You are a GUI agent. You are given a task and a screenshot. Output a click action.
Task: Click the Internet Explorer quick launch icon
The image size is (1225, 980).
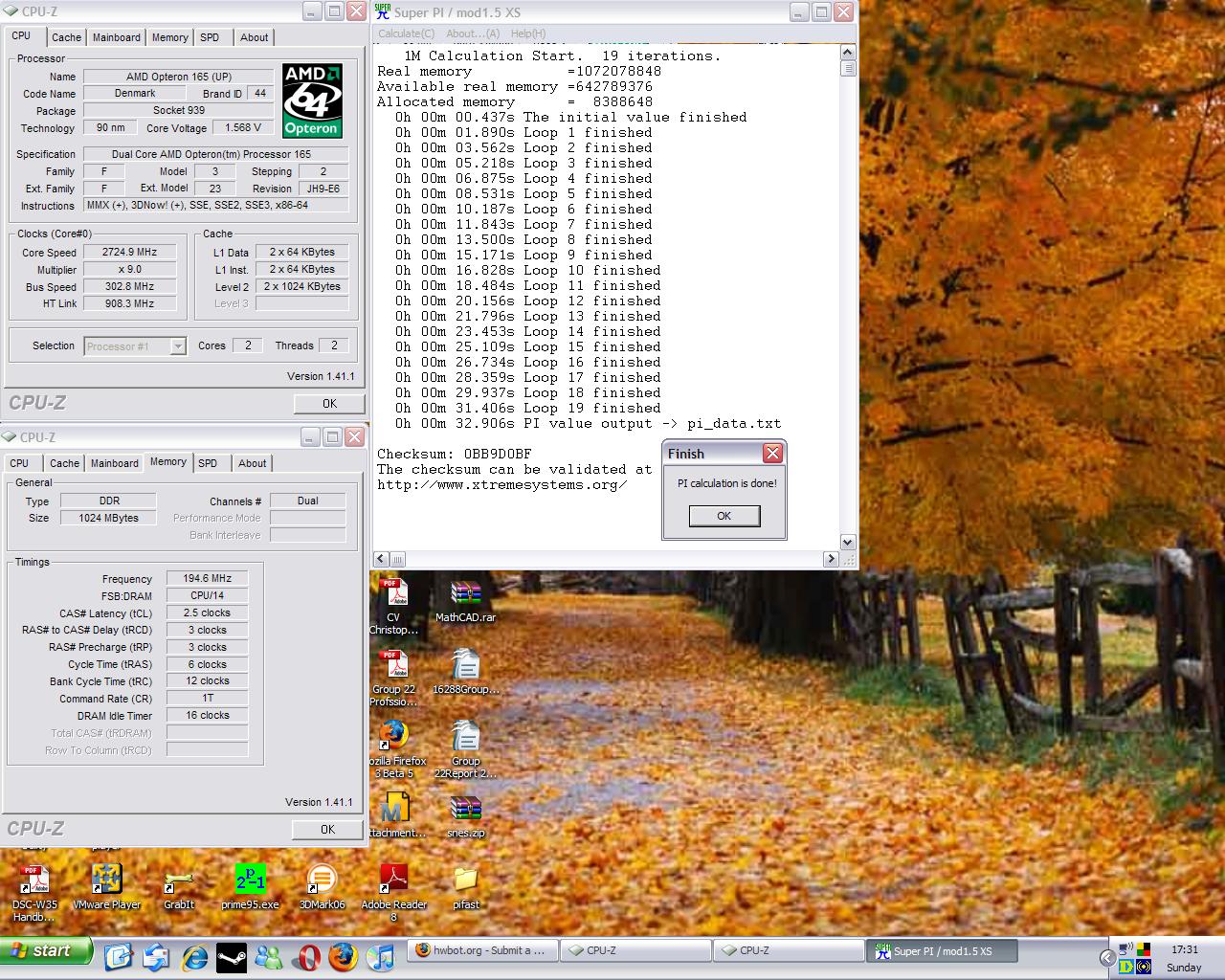194,956
